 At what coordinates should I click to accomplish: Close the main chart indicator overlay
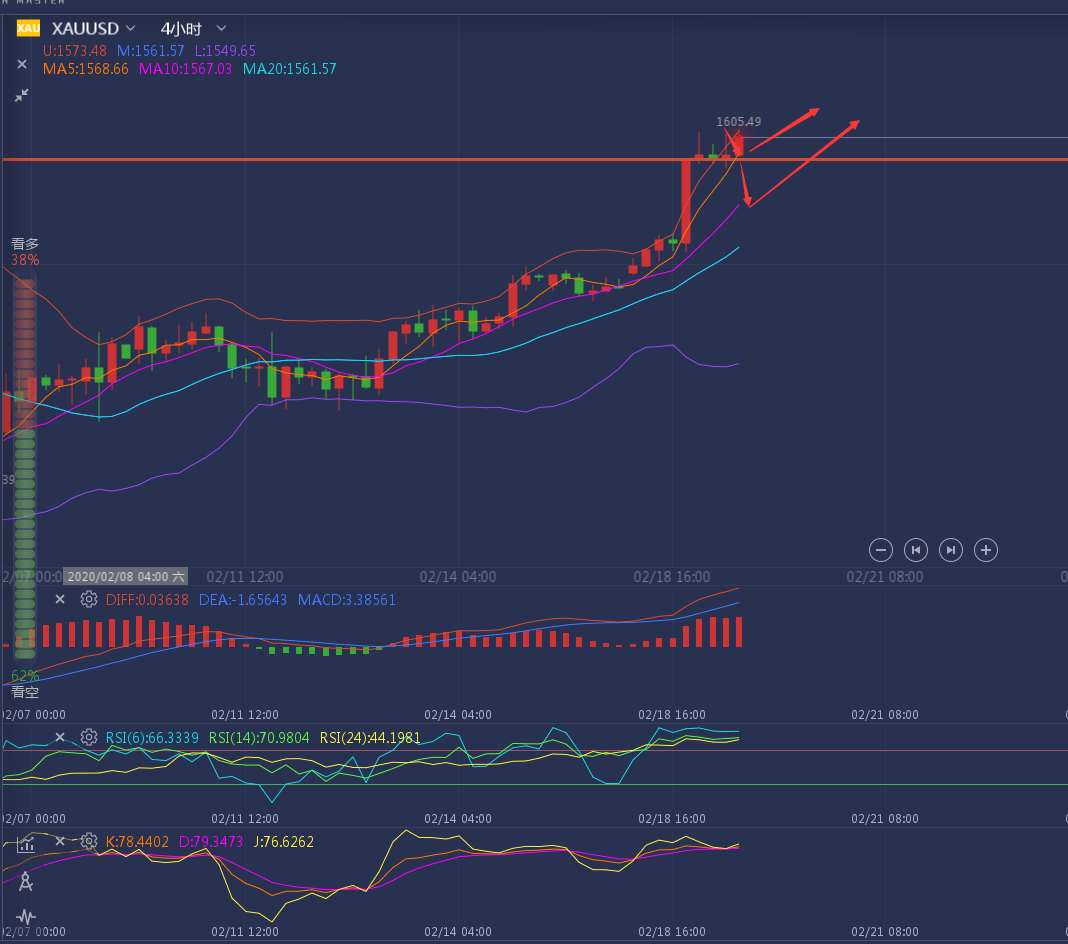pos(22,64)
